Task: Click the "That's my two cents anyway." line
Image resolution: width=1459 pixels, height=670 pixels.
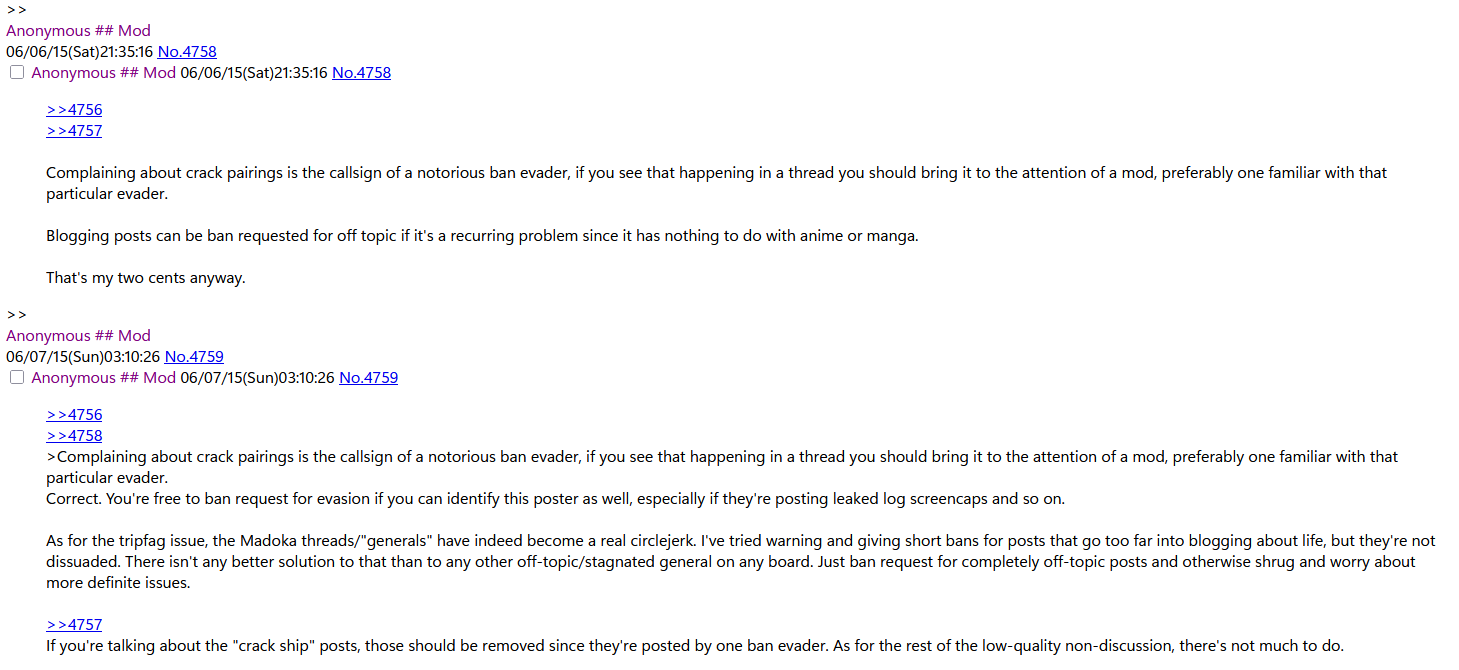Action: (x=146, y=278)
